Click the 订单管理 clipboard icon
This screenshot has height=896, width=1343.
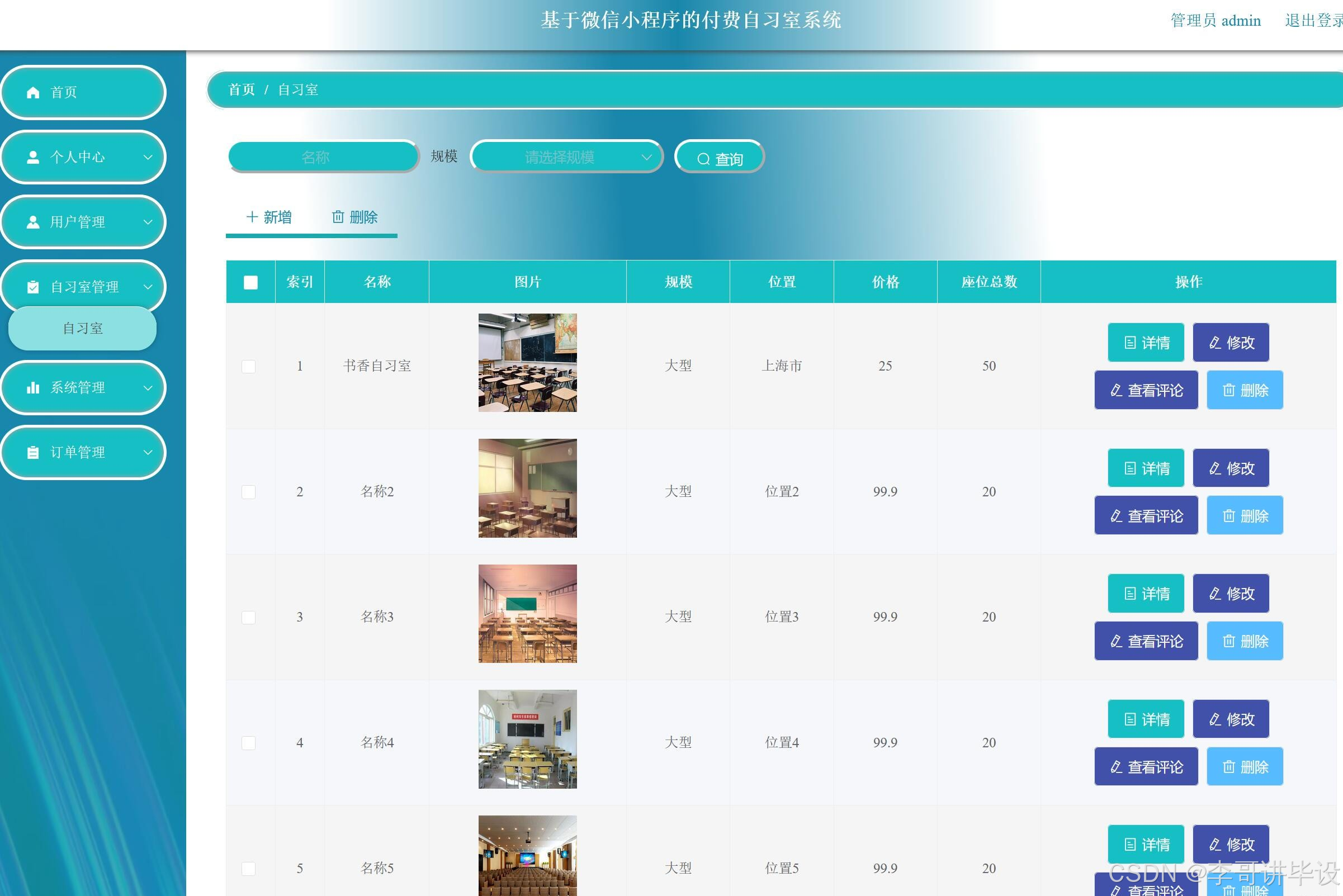click(33, 453)
